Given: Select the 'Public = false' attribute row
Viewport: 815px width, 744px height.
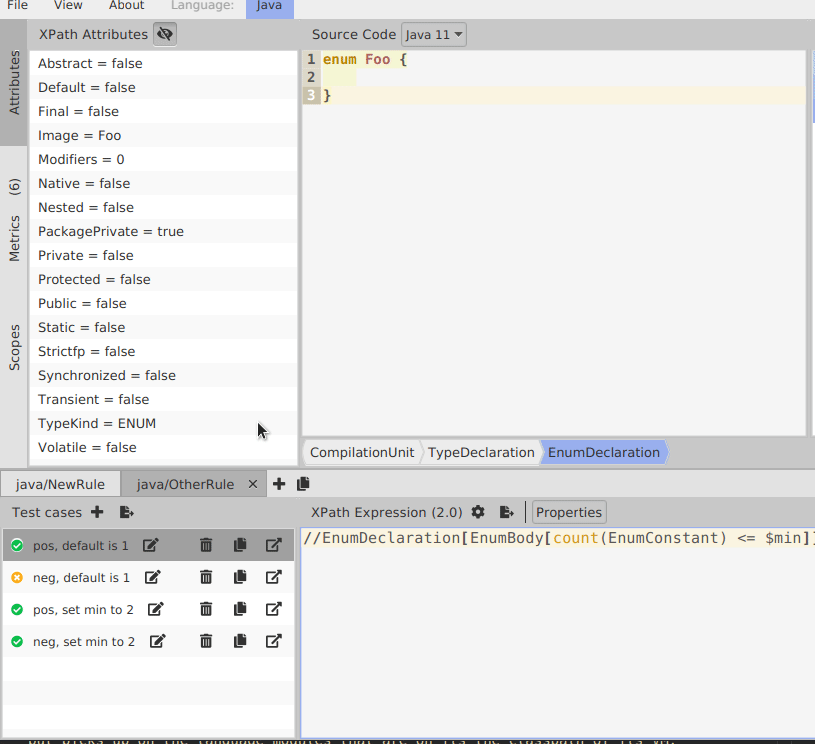Looking at the screenshot, I should coord(163,303).
